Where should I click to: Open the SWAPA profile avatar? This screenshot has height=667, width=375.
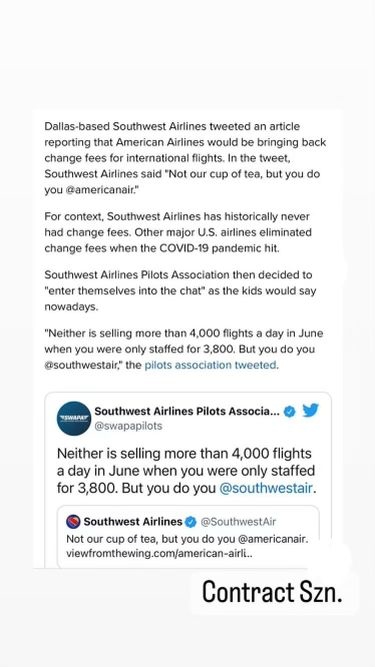pyautogui.click(x=74, y=418)
